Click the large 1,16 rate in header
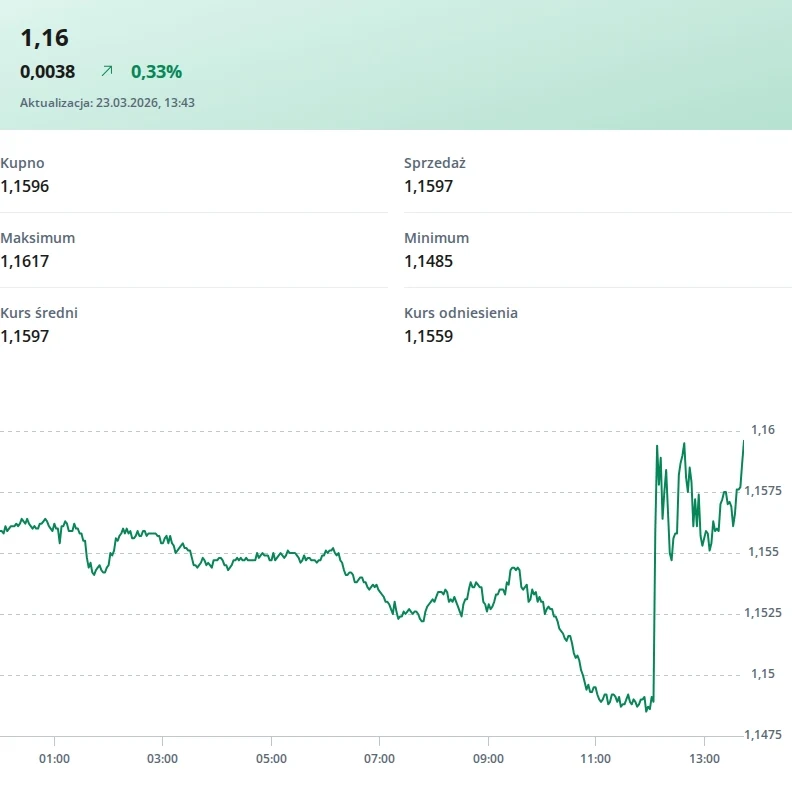792x790 pixels. click(44, 38)
